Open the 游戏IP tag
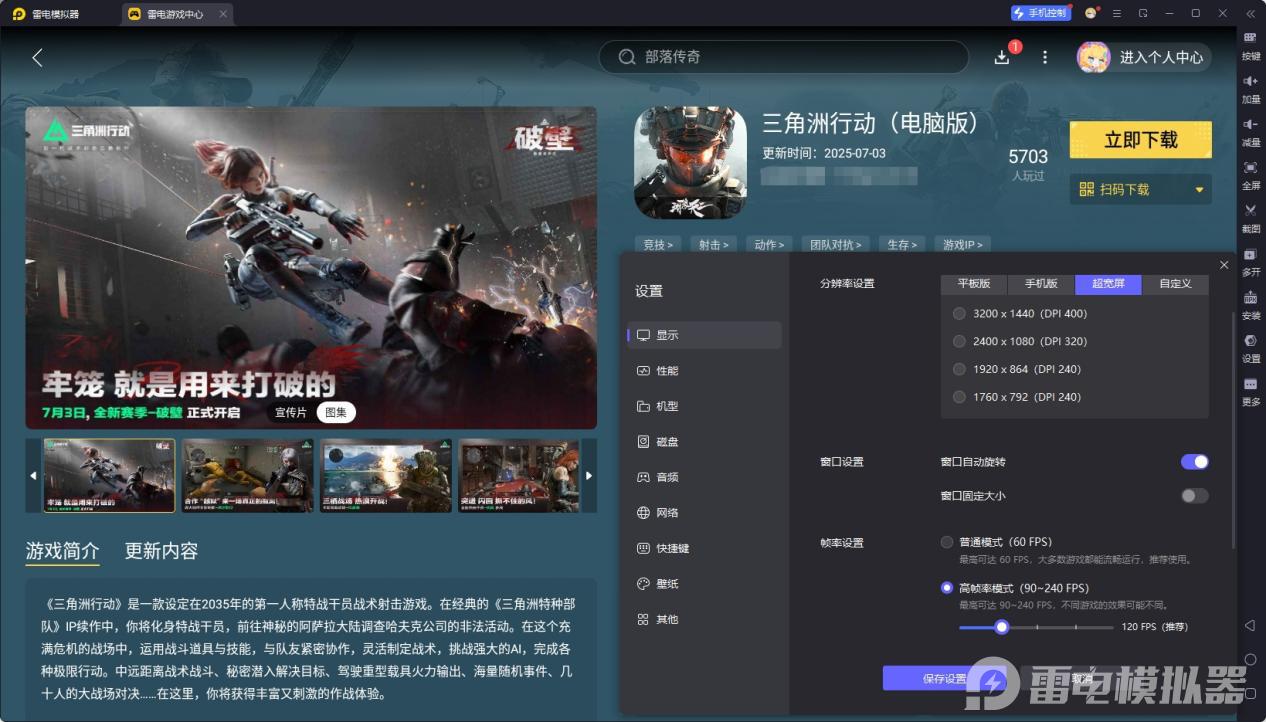This screenshot has height=722, width=1266. point(963,244)
